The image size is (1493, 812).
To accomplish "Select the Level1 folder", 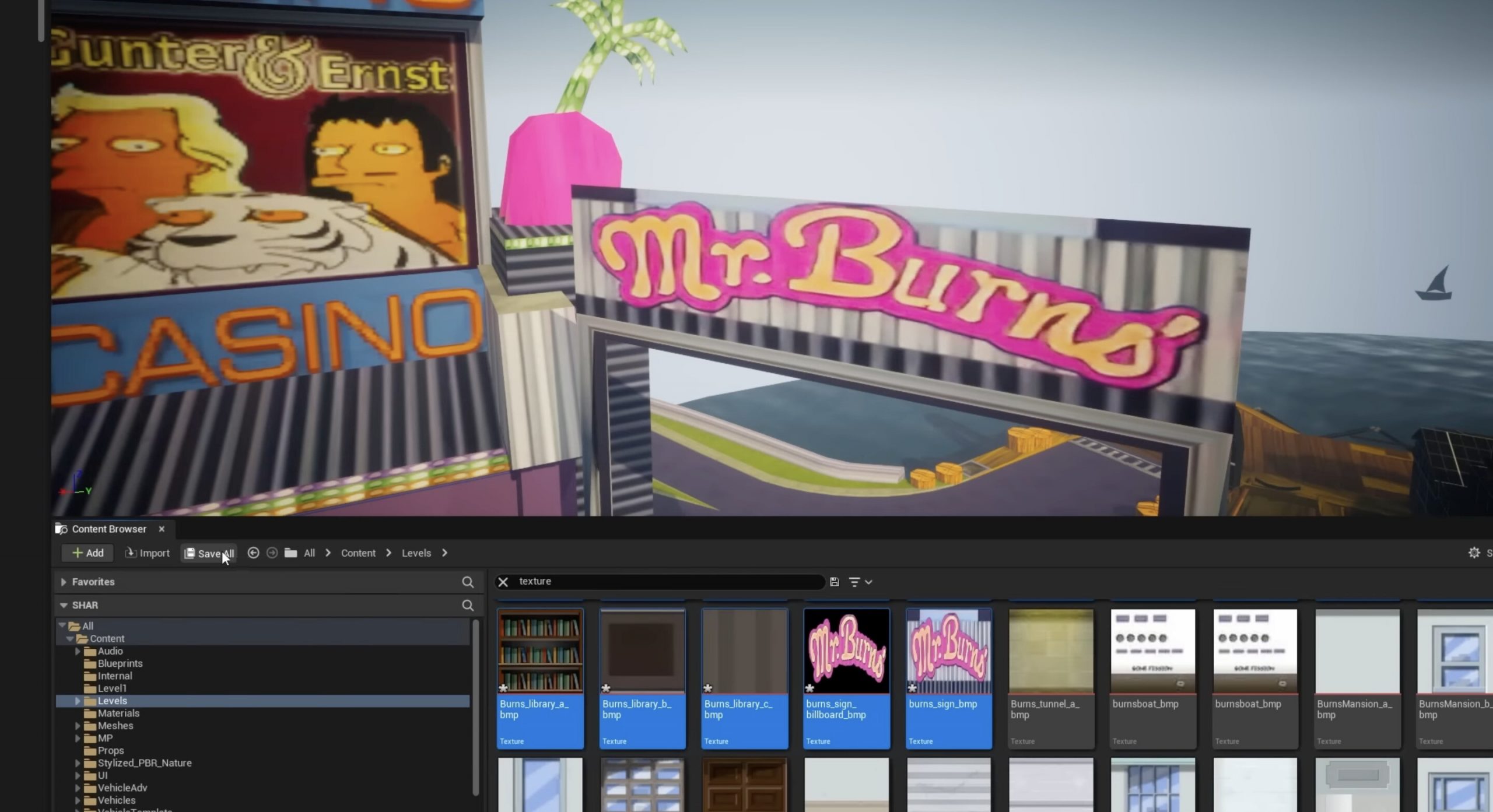I will tap(112, 688).
